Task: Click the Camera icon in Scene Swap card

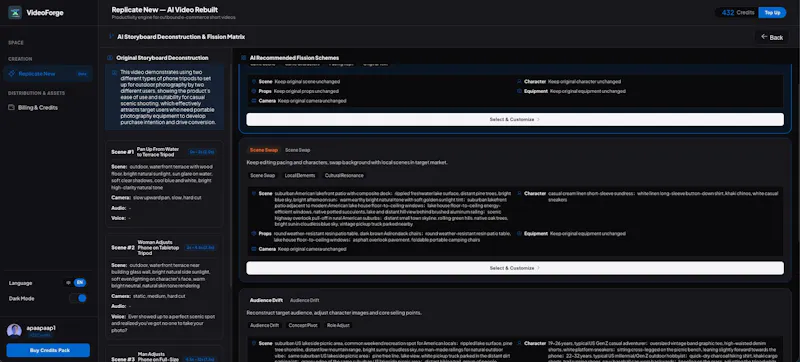Action: [x=254, y=249]
